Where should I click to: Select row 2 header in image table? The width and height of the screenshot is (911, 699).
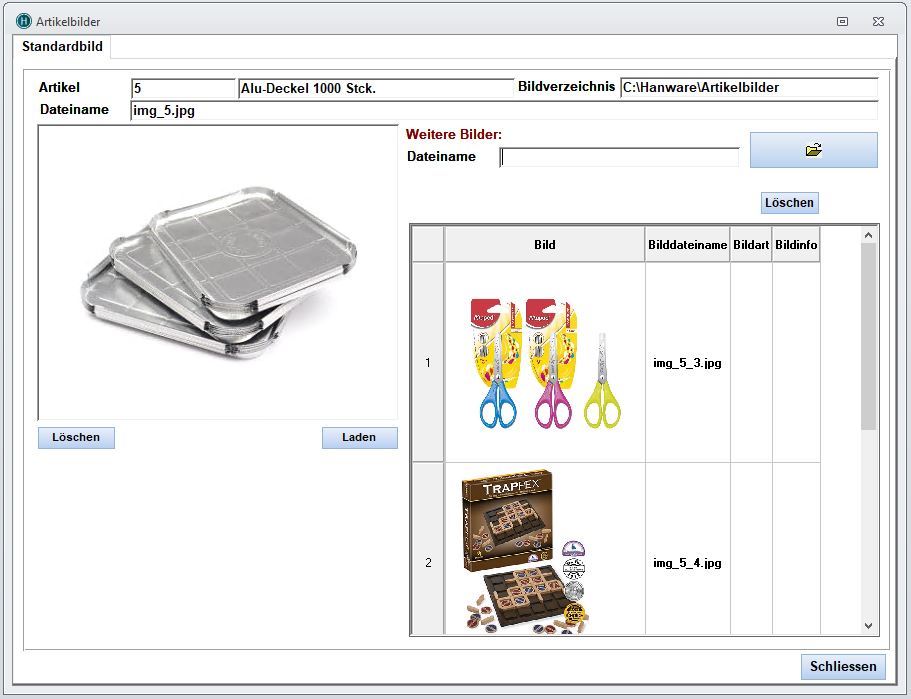(x=428, y=563)
